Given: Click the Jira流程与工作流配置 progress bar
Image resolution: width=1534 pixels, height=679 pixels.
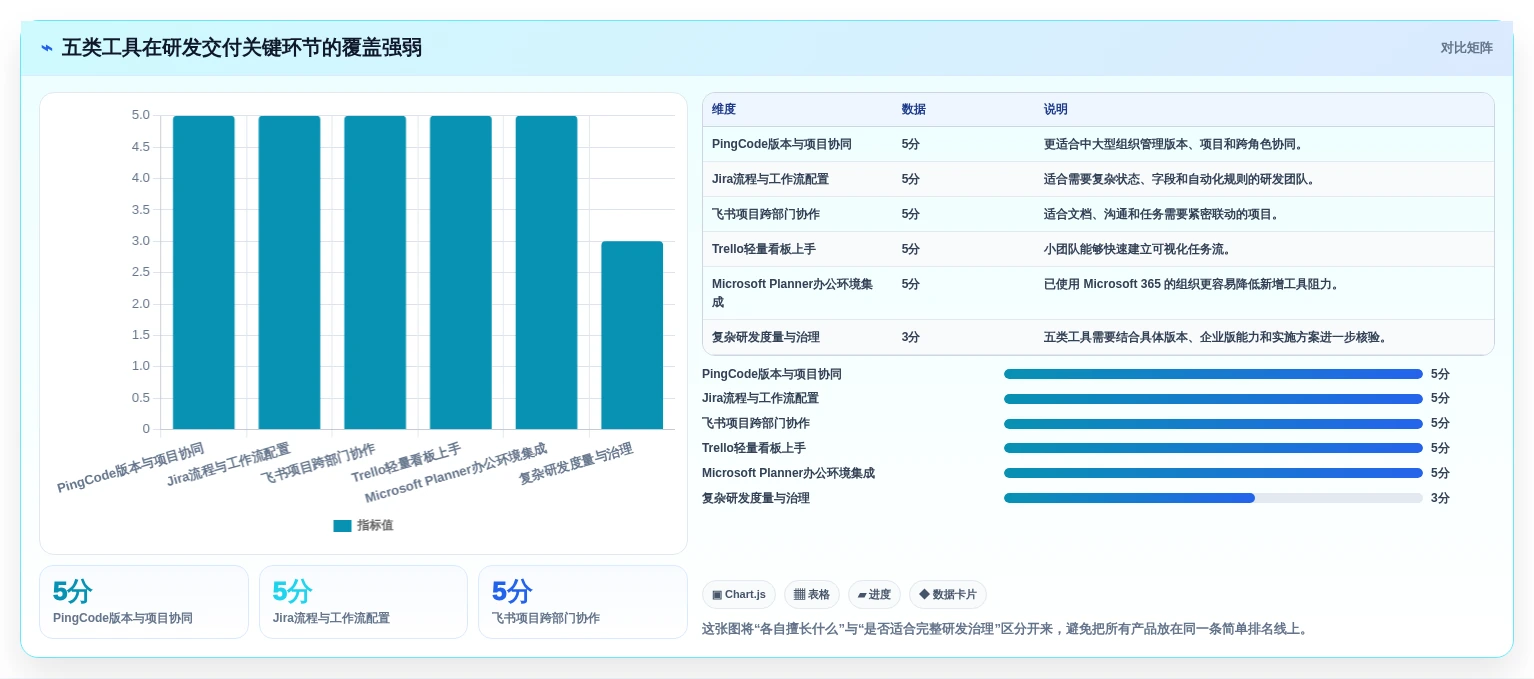Looking at the screenshot, I should 1213,398.
